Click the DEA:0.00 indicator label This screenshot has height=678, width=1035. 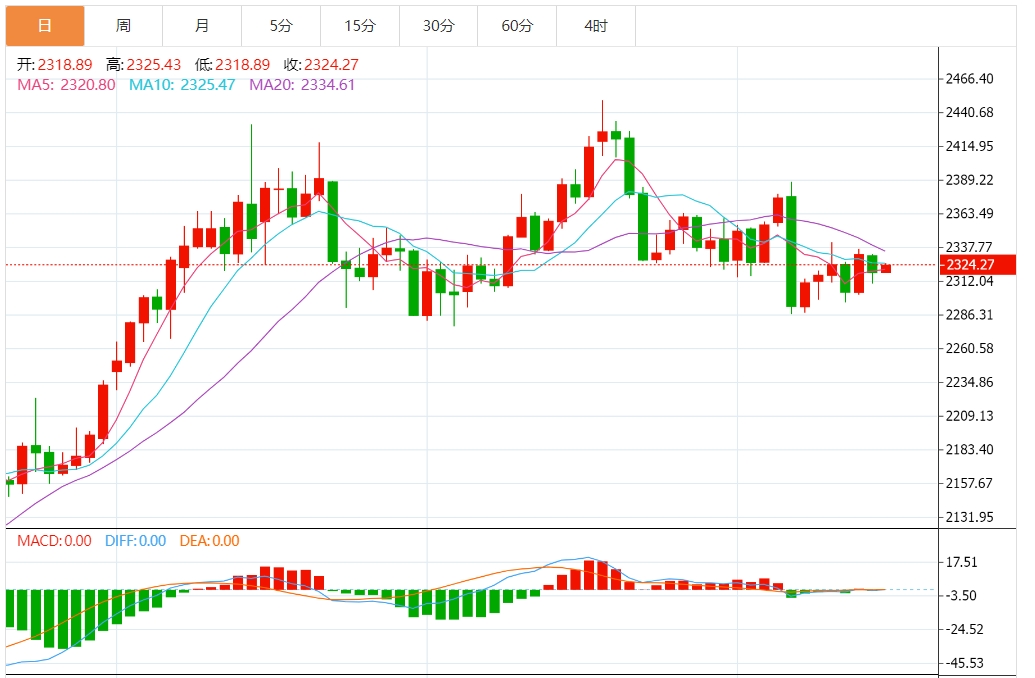pos(209,541)
